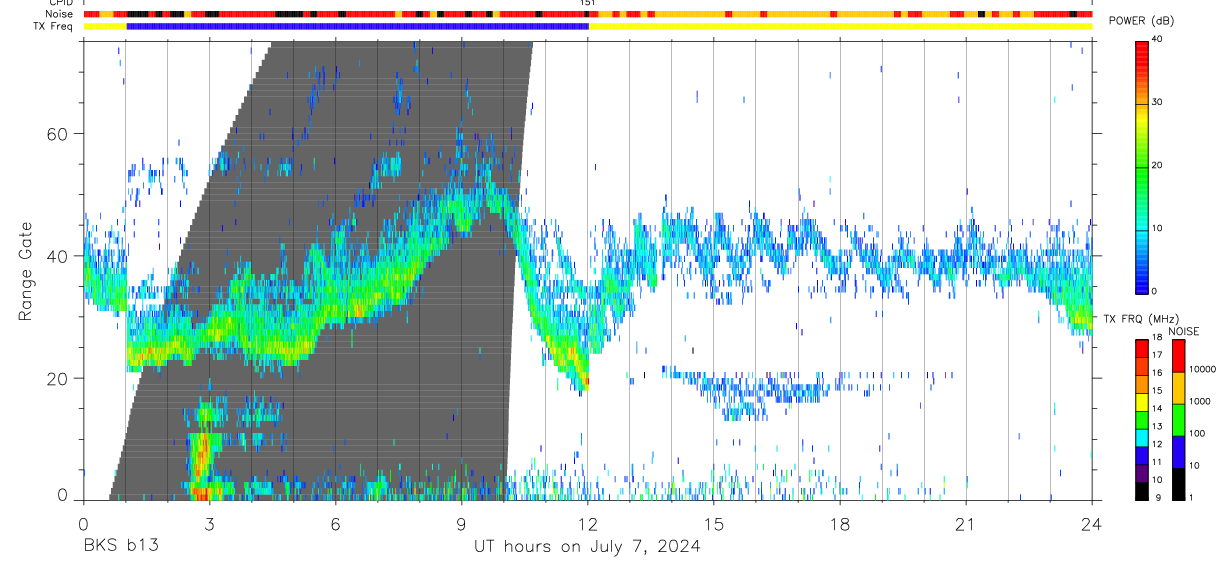Click the 40 label atop POWER scale
This screenshot has height=567, width=1228.
pos(1158,40)
